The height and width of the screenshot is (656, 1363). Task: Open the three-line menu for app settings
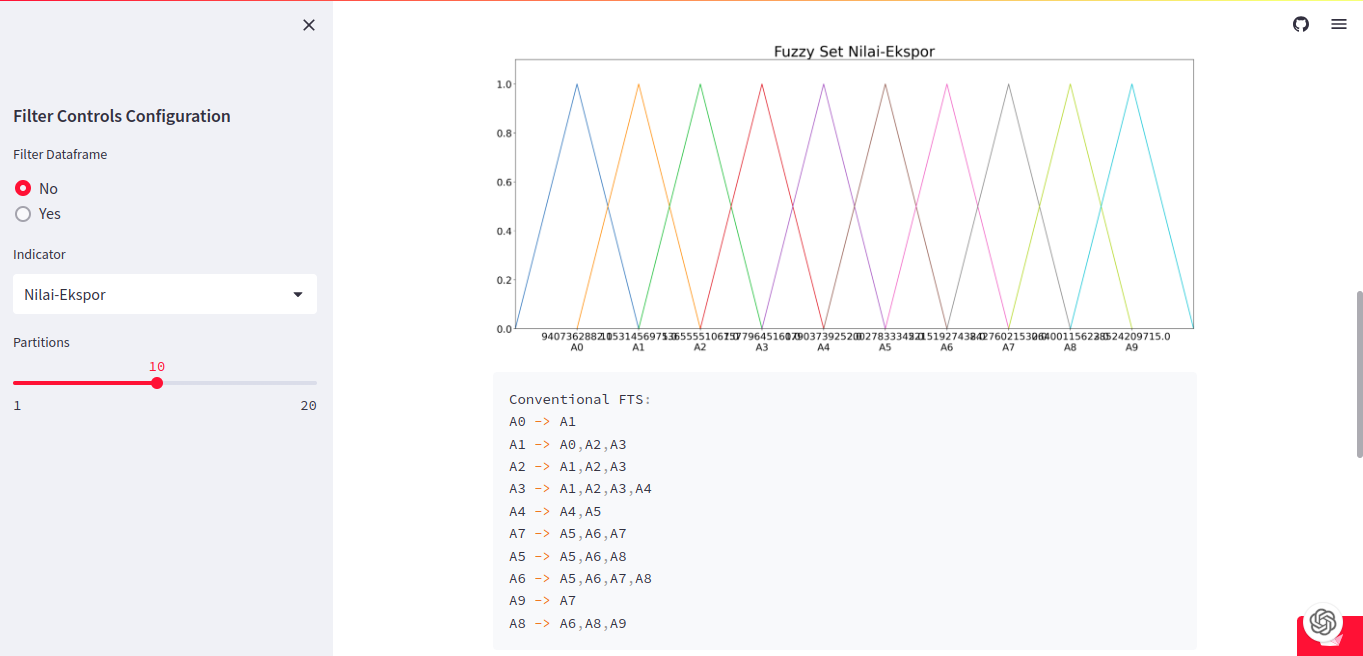[x=1339, y=24]
